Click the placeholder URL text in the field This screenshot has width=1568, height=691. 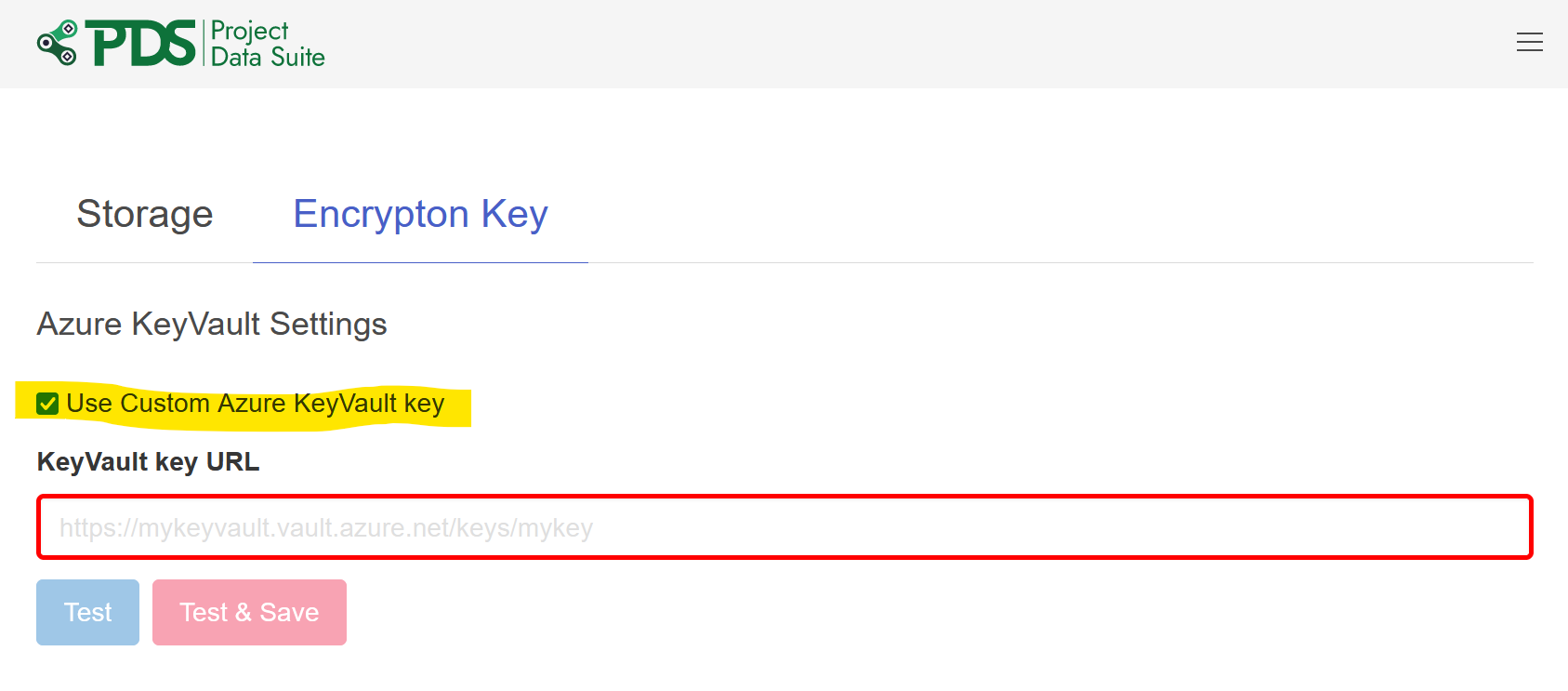click(x=325, y=528)
